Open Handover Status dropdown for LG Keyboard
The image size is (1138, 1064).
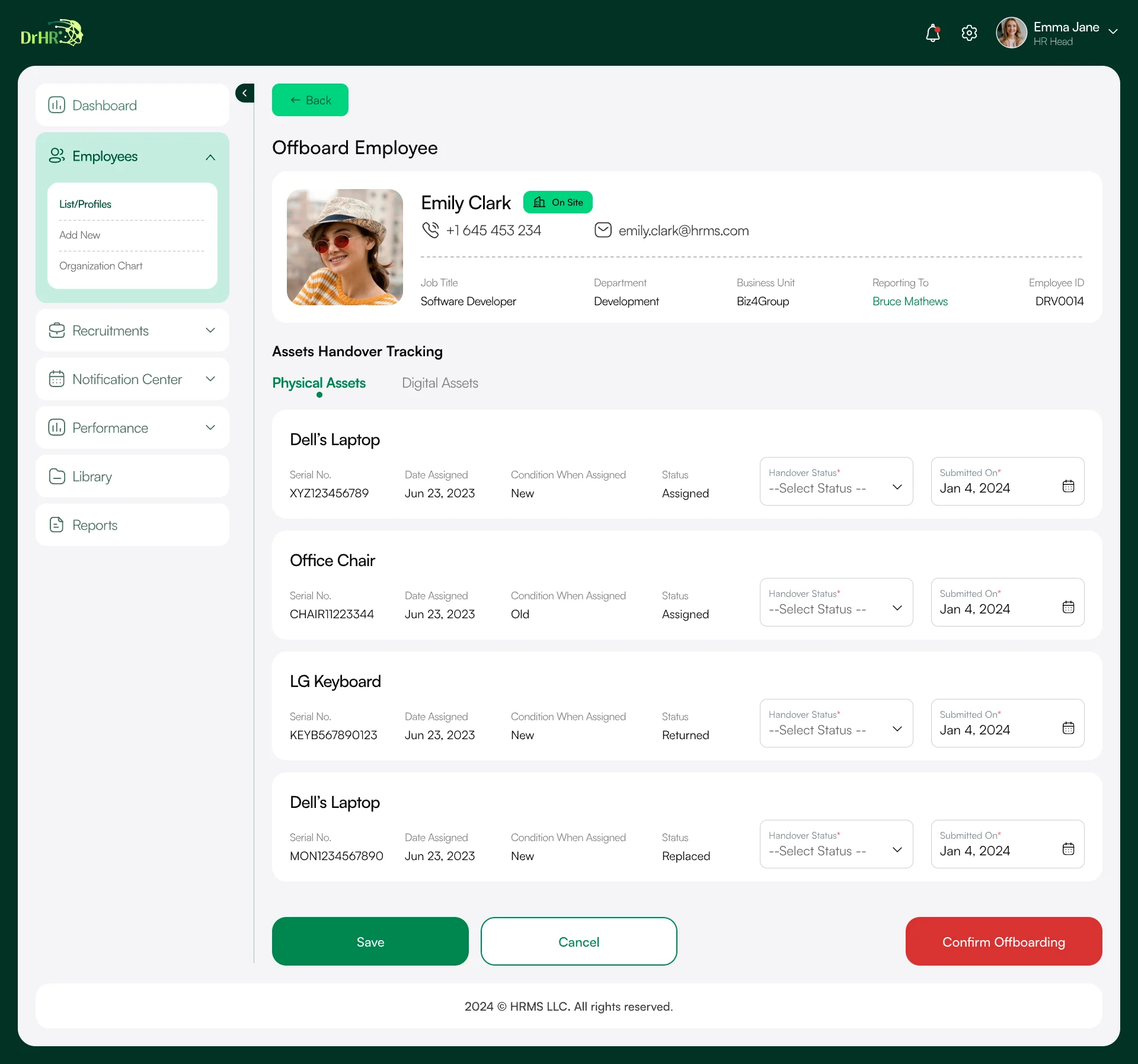(x=836, y=723)
